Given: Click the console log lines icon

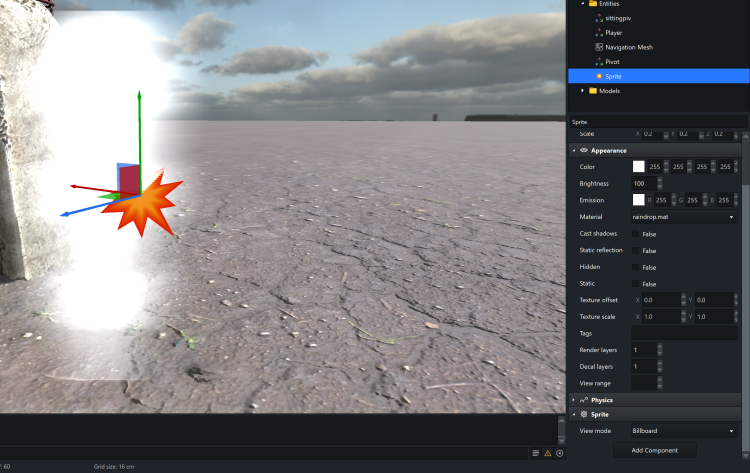Looking at the screenshot, I should [536, 453].
